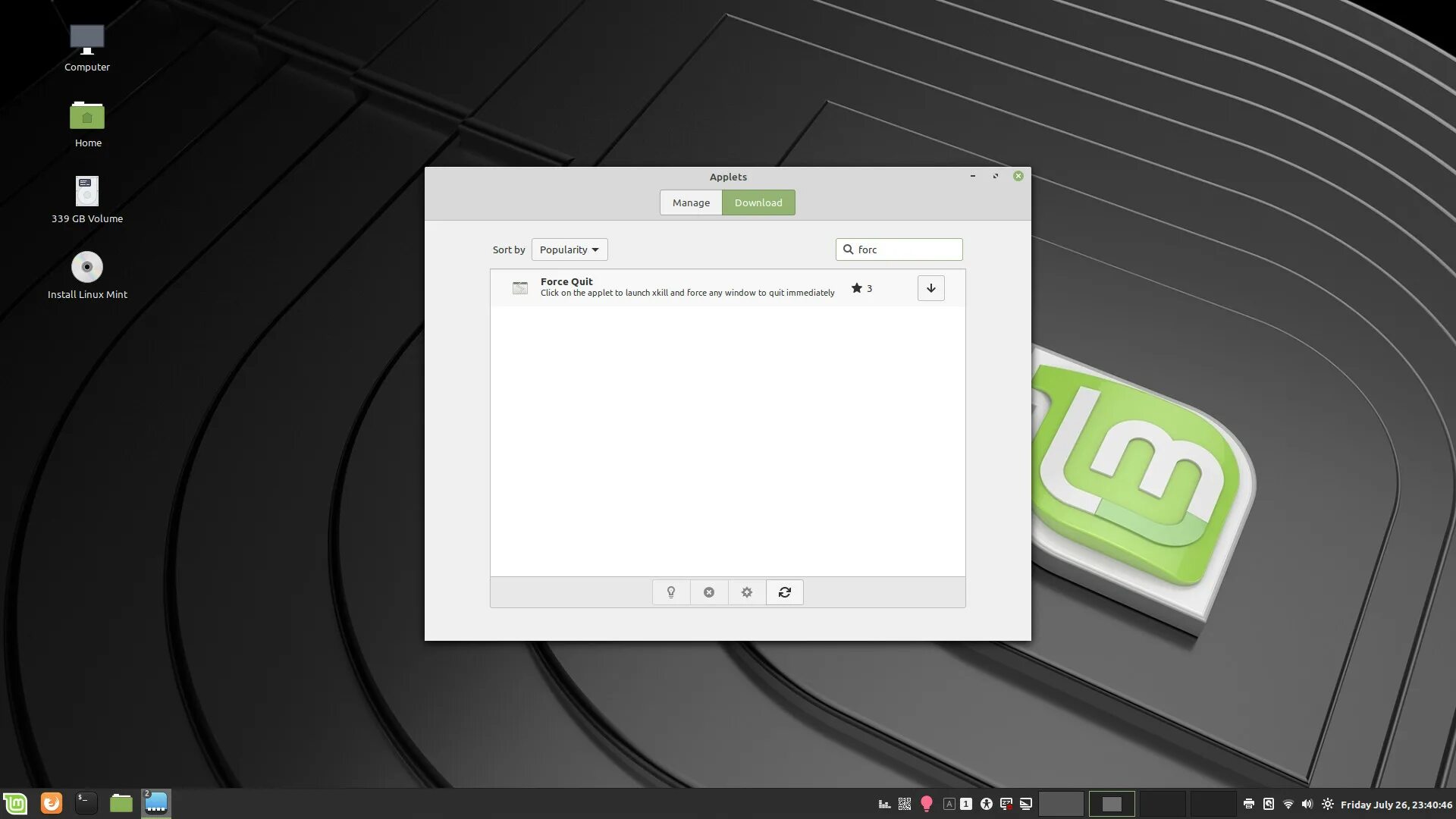This screenshot has height=819, width=1456.
Task: Click the pink lightbulb tray icon
Action: [x=926, y=804]
